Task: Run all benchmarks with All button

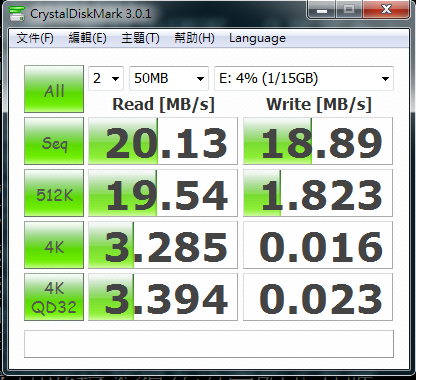Action: tap(54, 89)
